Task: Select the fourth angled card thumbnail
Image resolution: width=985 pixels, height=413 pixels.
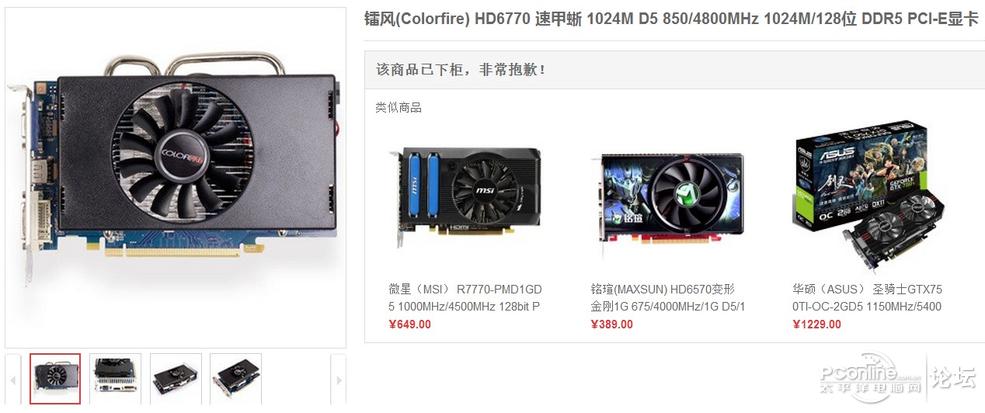Action: (x=235, y=378)
